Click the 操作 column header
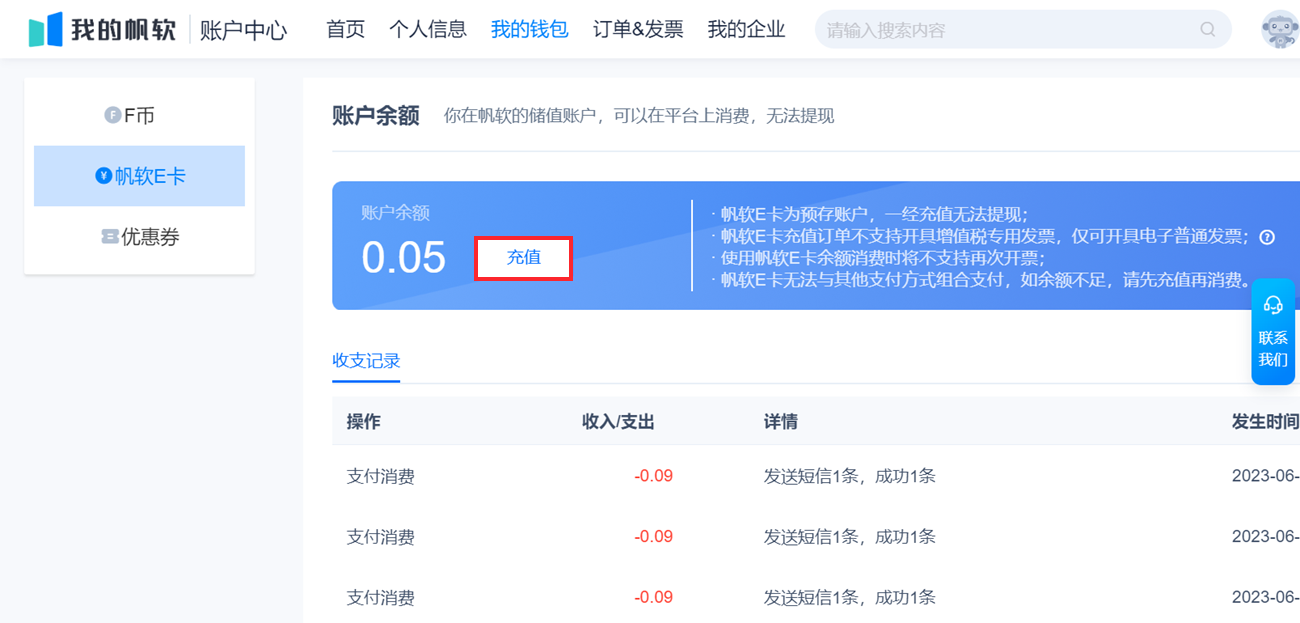This screenshot has width=1300, height=623. click(364, 421)
